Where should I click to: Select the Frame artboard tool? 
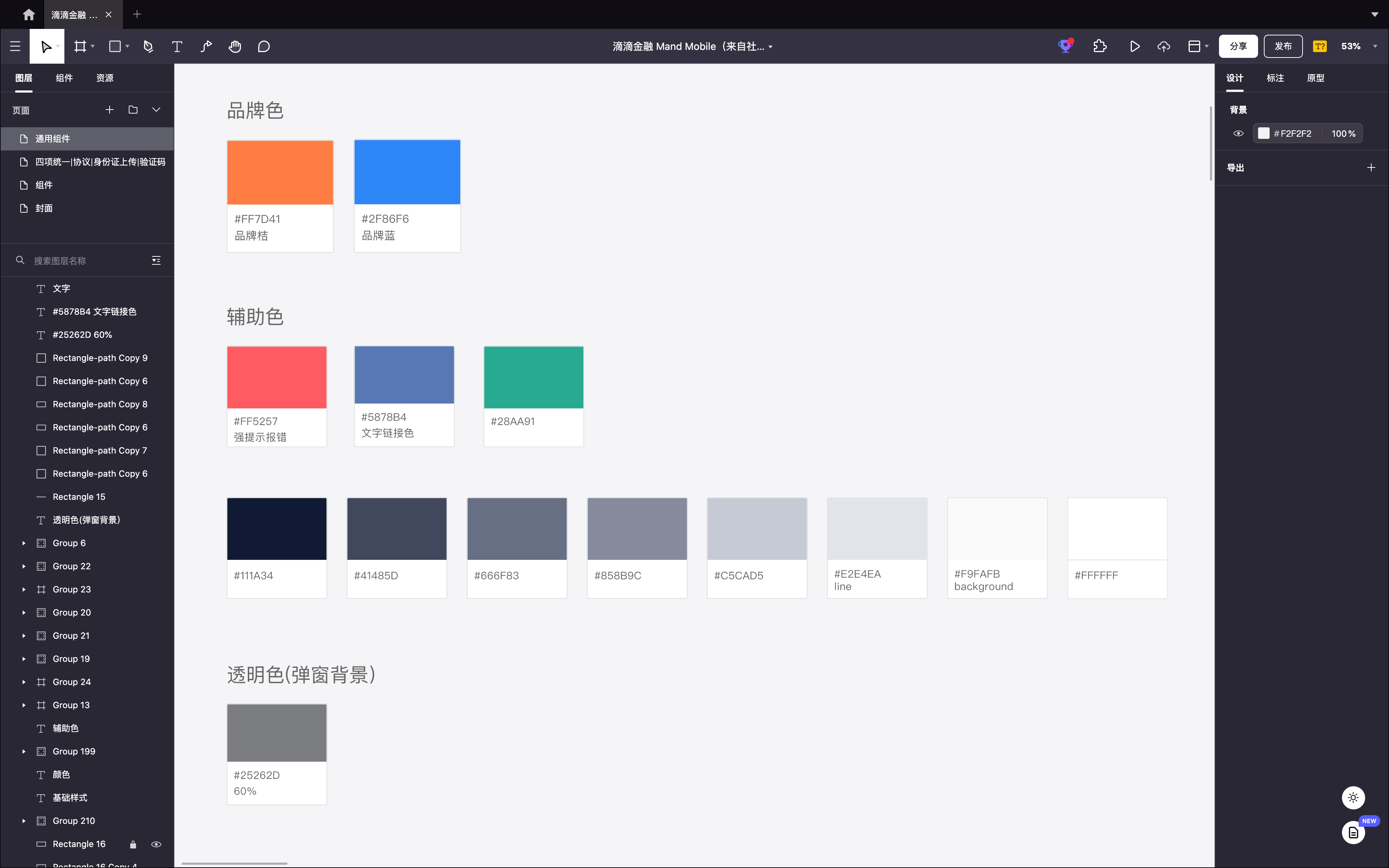click(x=80, y=47)
